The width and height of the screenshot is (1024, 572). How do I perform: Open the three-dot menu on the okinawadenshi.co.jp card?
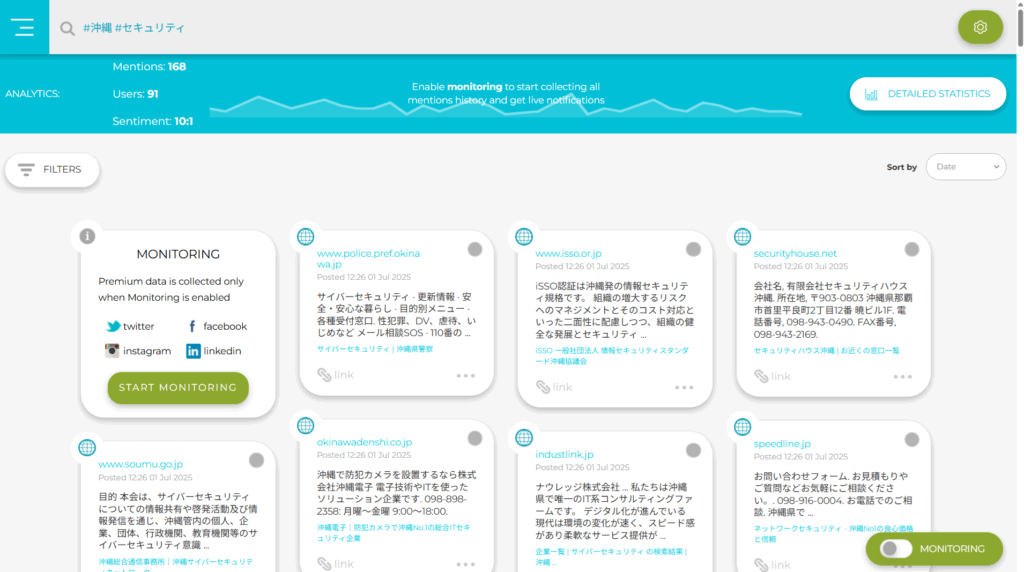point(466,564)
